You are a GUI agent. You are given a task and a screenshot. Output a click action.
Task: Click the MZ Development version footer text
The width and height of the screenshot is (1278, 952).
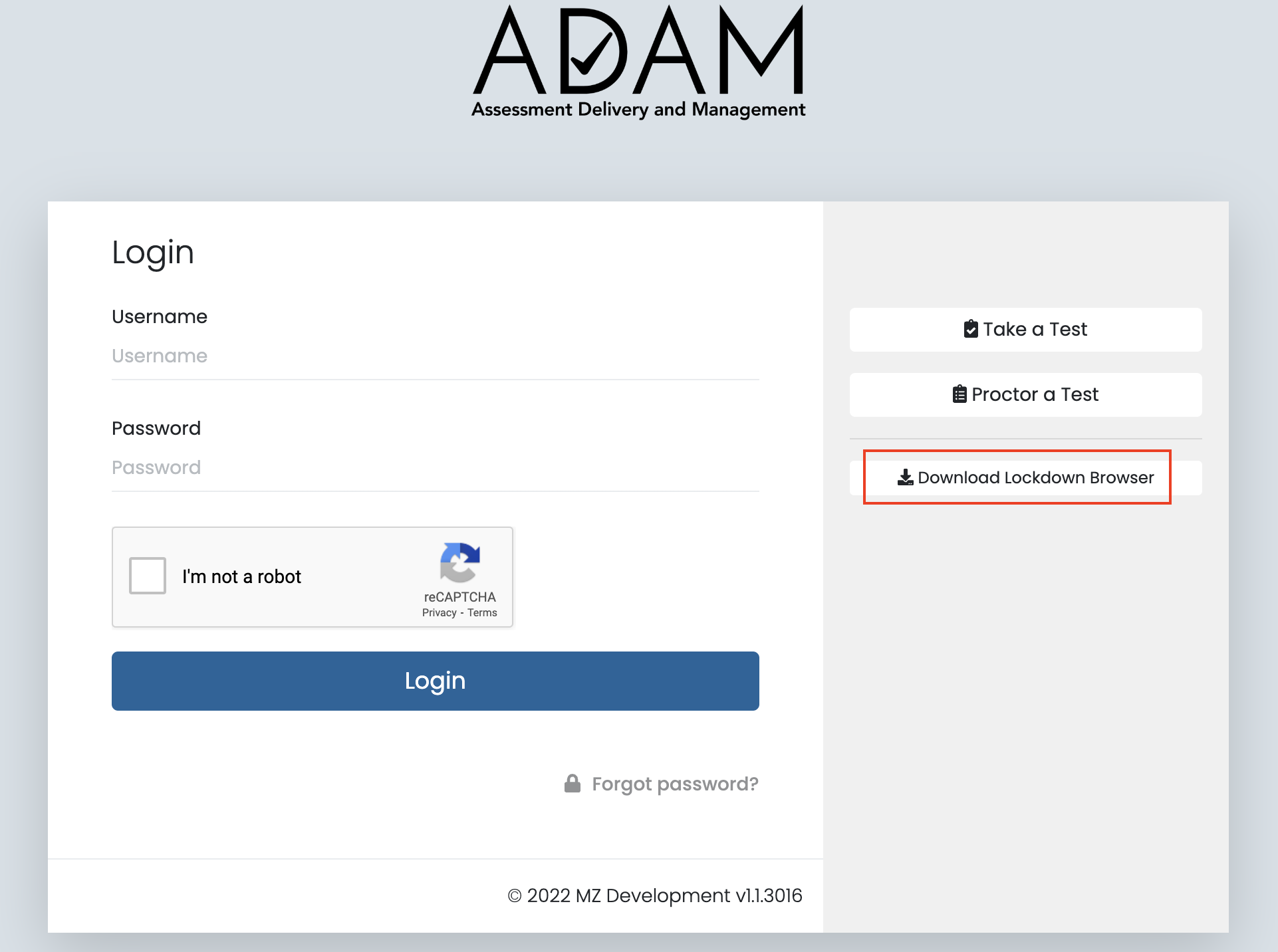655,896
